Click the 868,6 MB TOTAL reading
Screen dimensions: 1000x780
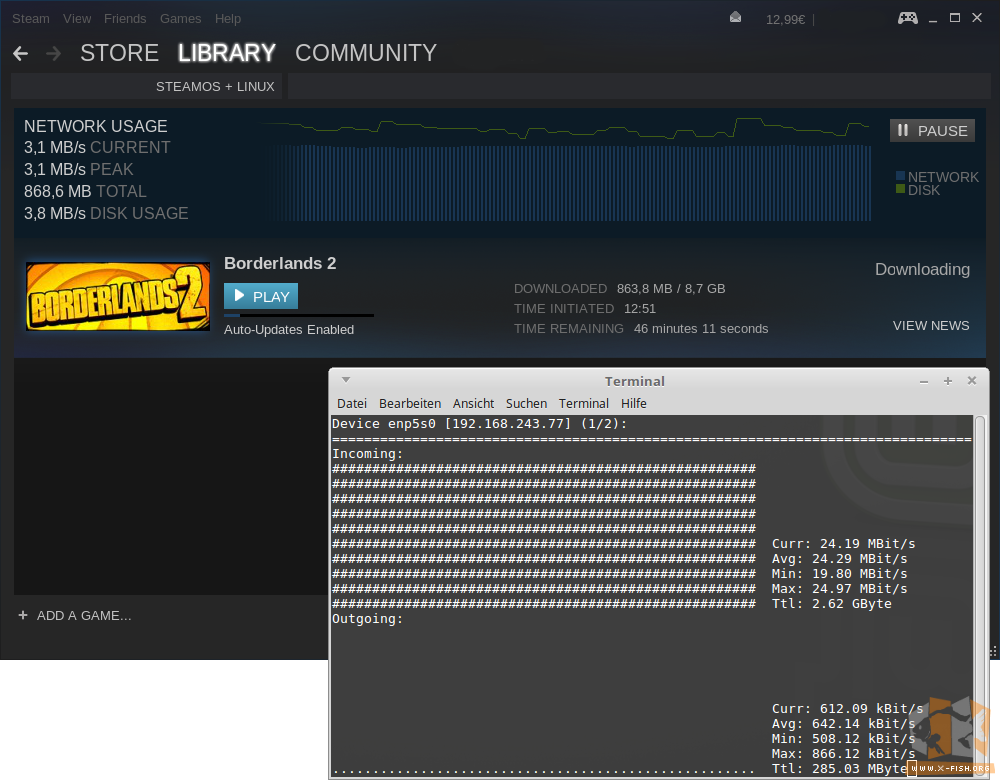85,191
